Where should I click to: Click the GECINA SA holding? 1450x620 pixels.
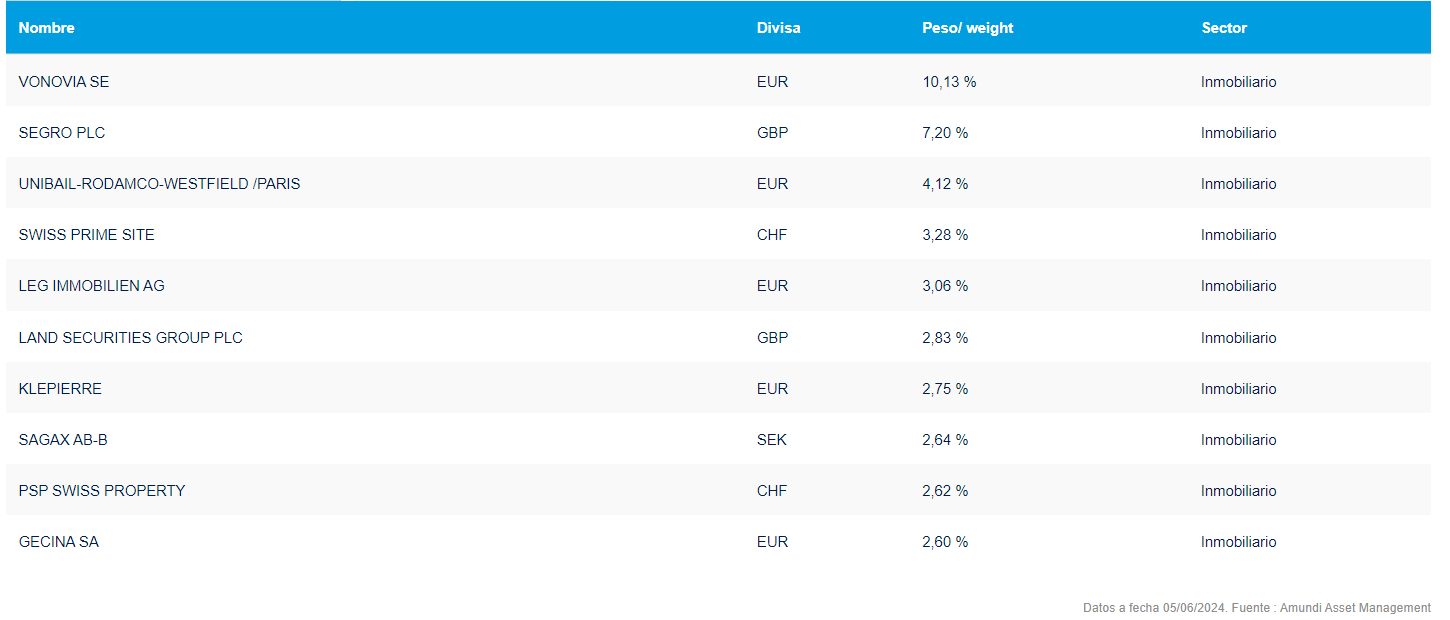[59, 542]
